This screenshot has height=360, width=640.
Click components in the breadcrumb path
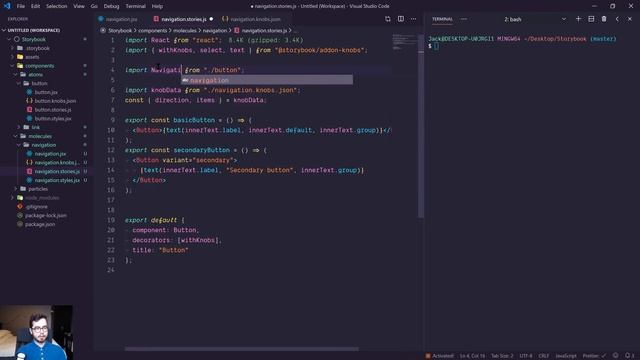152,30
